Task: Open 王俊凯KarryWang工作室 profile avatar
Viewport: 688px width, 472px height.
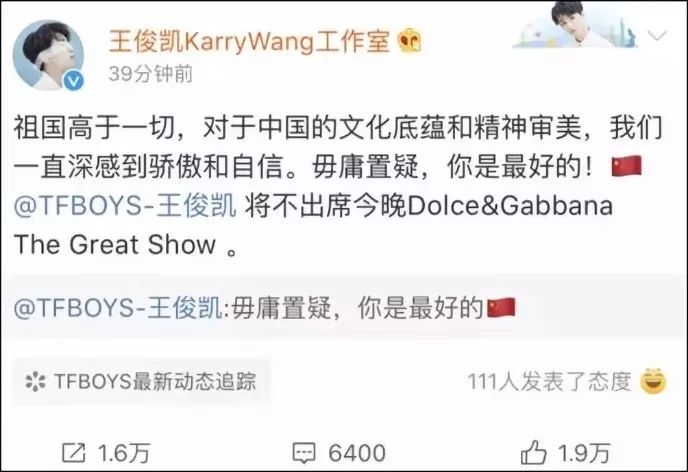Action: 48,54
